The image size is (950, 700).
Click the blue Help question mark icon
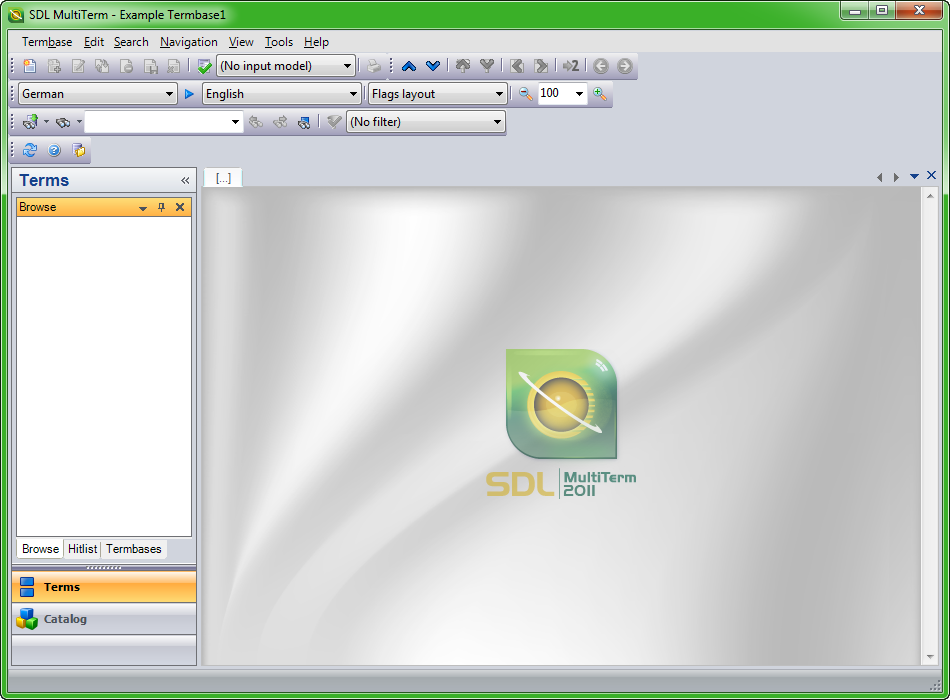click(x=54, y=150)
